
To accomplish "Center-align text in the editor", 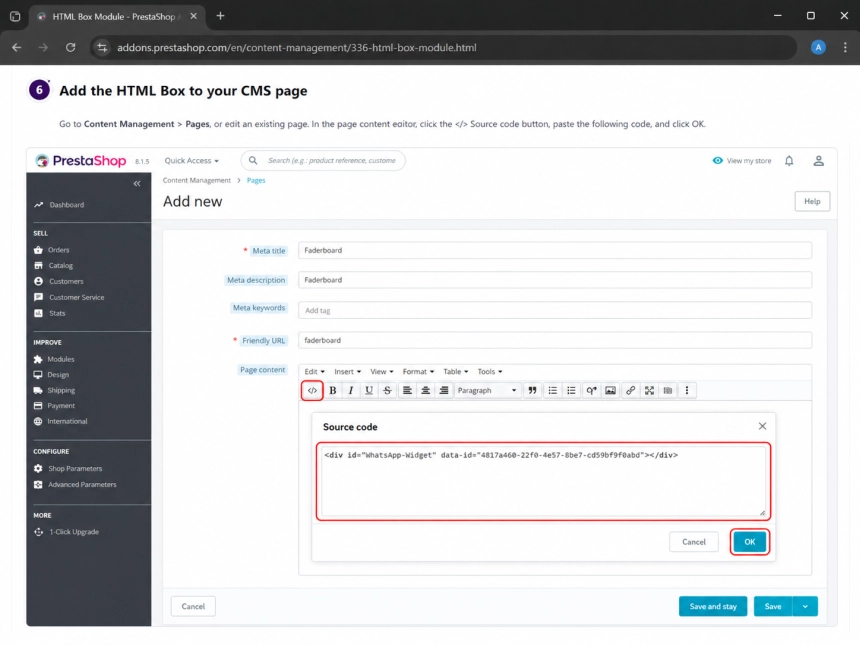I will tap(426, 391).
